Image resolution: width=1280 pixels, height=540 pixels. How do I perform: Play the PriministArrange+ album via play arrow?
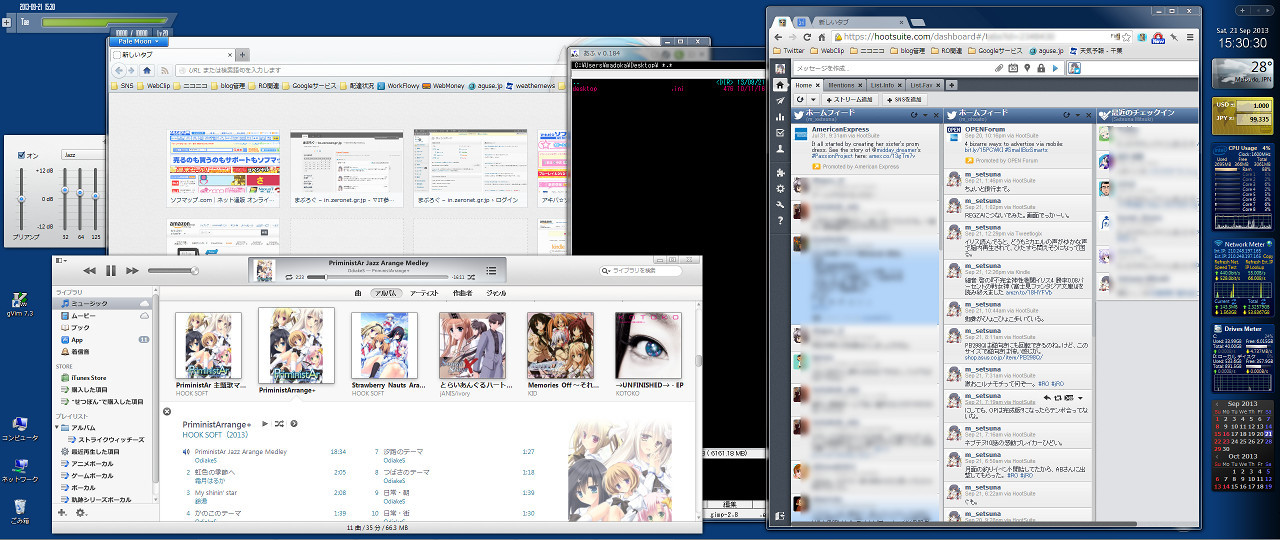pos(265,424)
